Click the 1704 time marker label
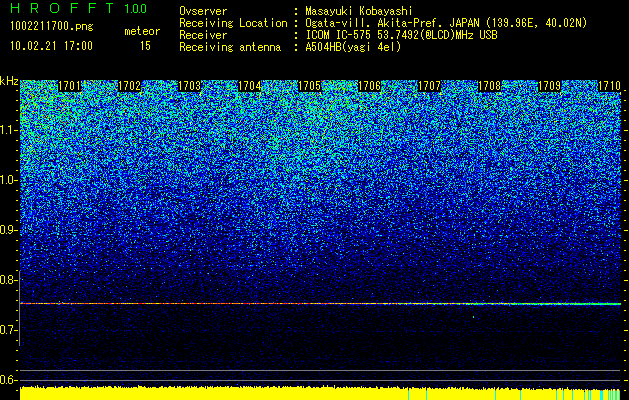Image resolution: width=629 pixels, height=400 pixels. [x=250, y=86]
